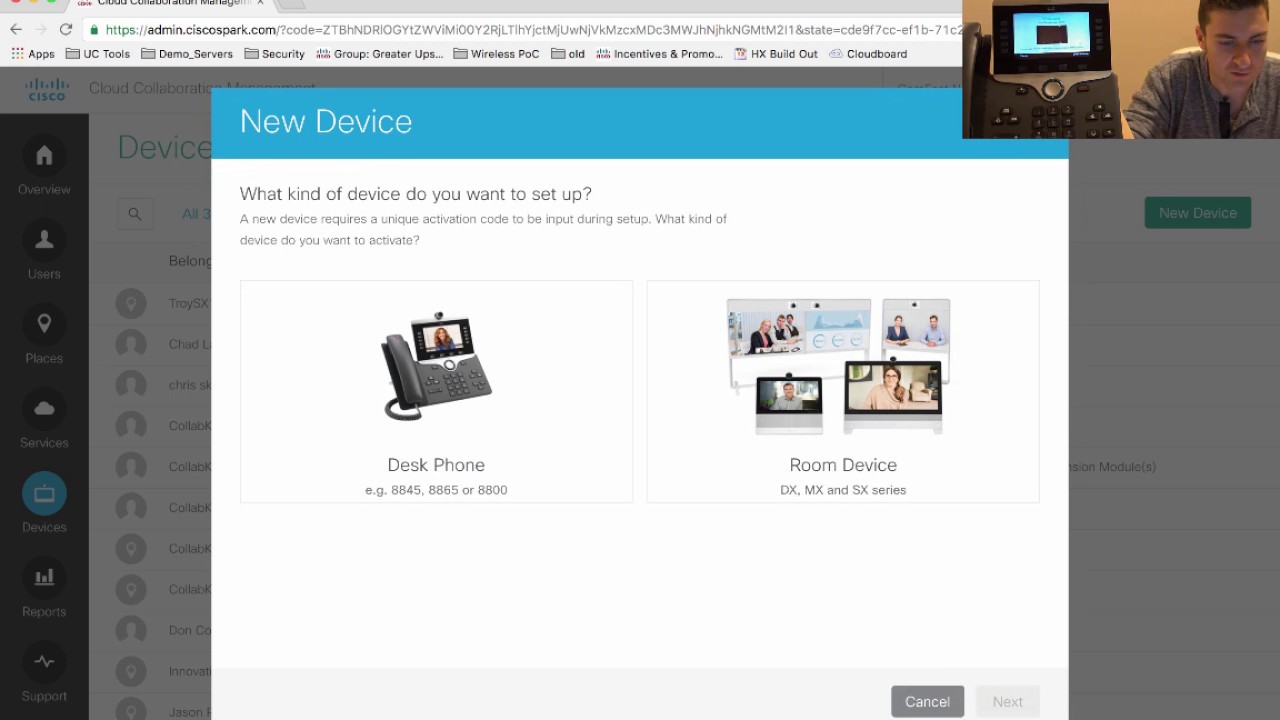Open the old bookmark folder
The height and width of the screenshot is (720, 1280).
(568, 54)
